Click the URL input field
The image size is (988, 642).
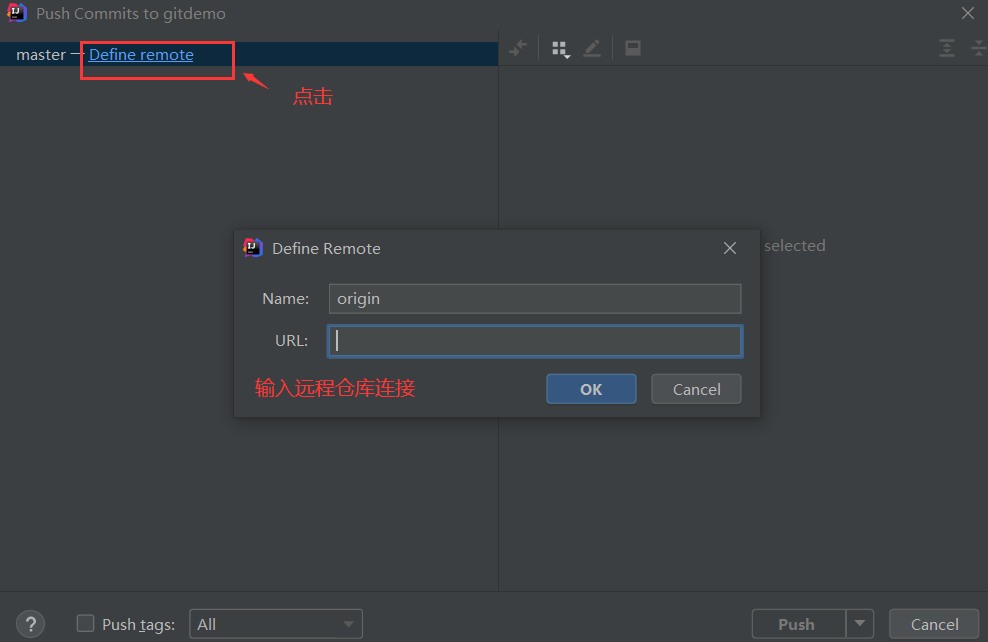tap(535, 340)
